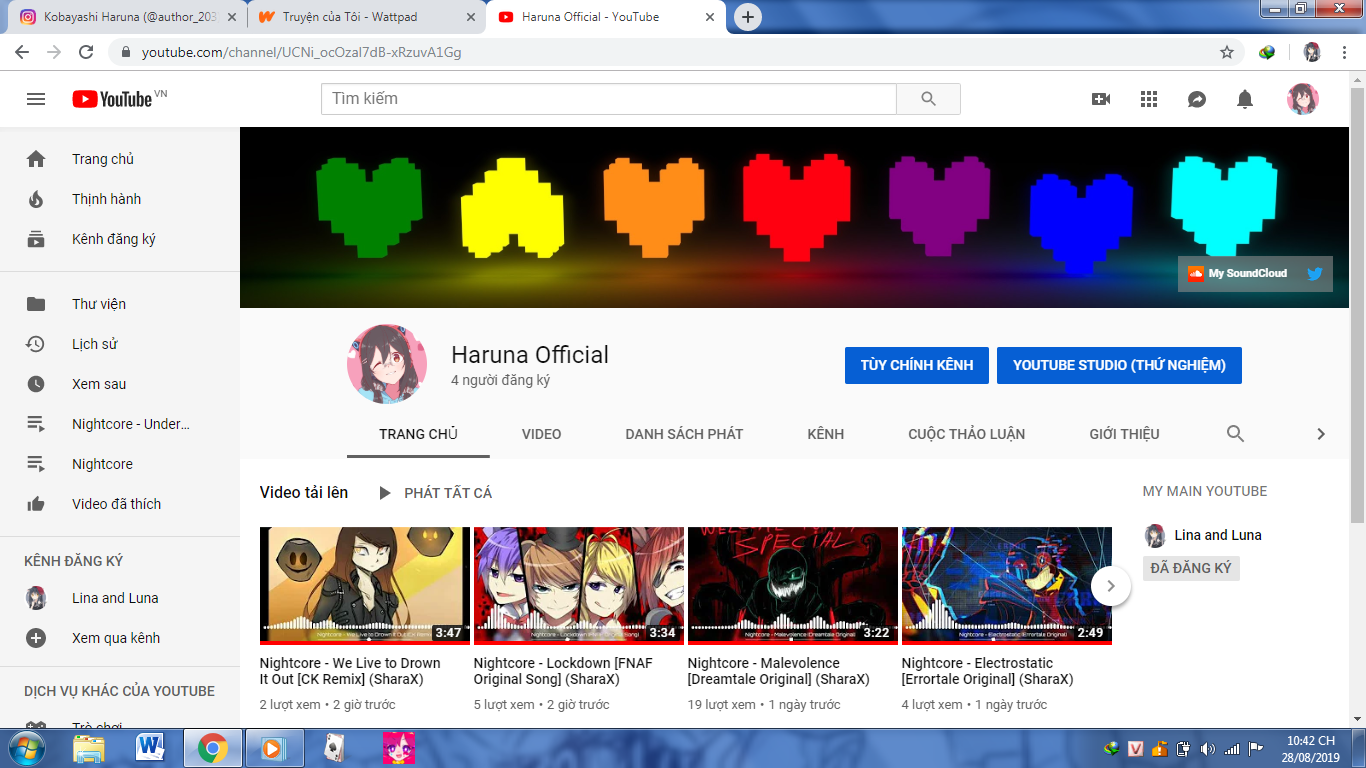
Task: Open GIỚI THIỆU tab
Action: (x=1124, y=434)
